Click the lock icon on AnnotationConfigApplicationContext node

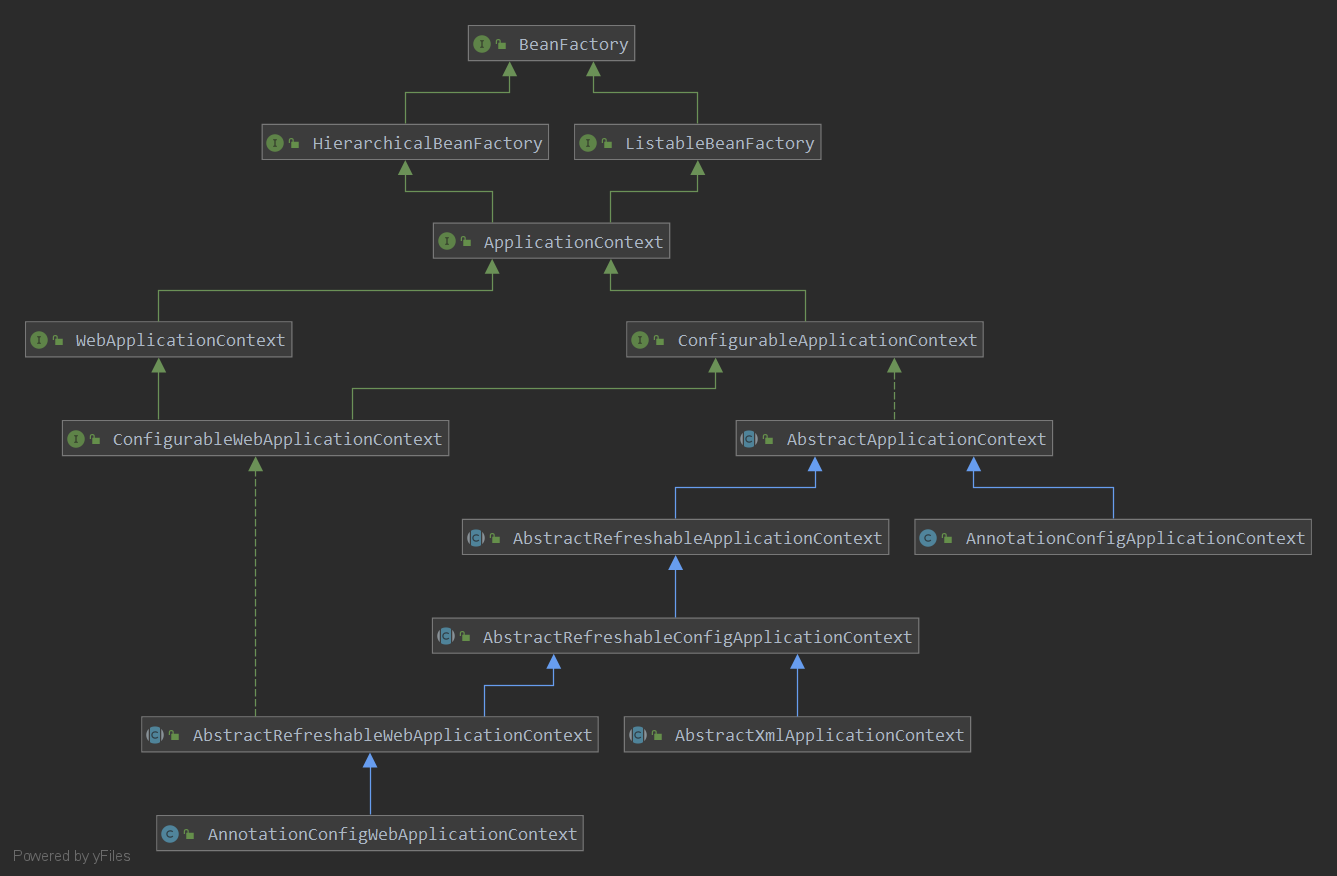947,538
